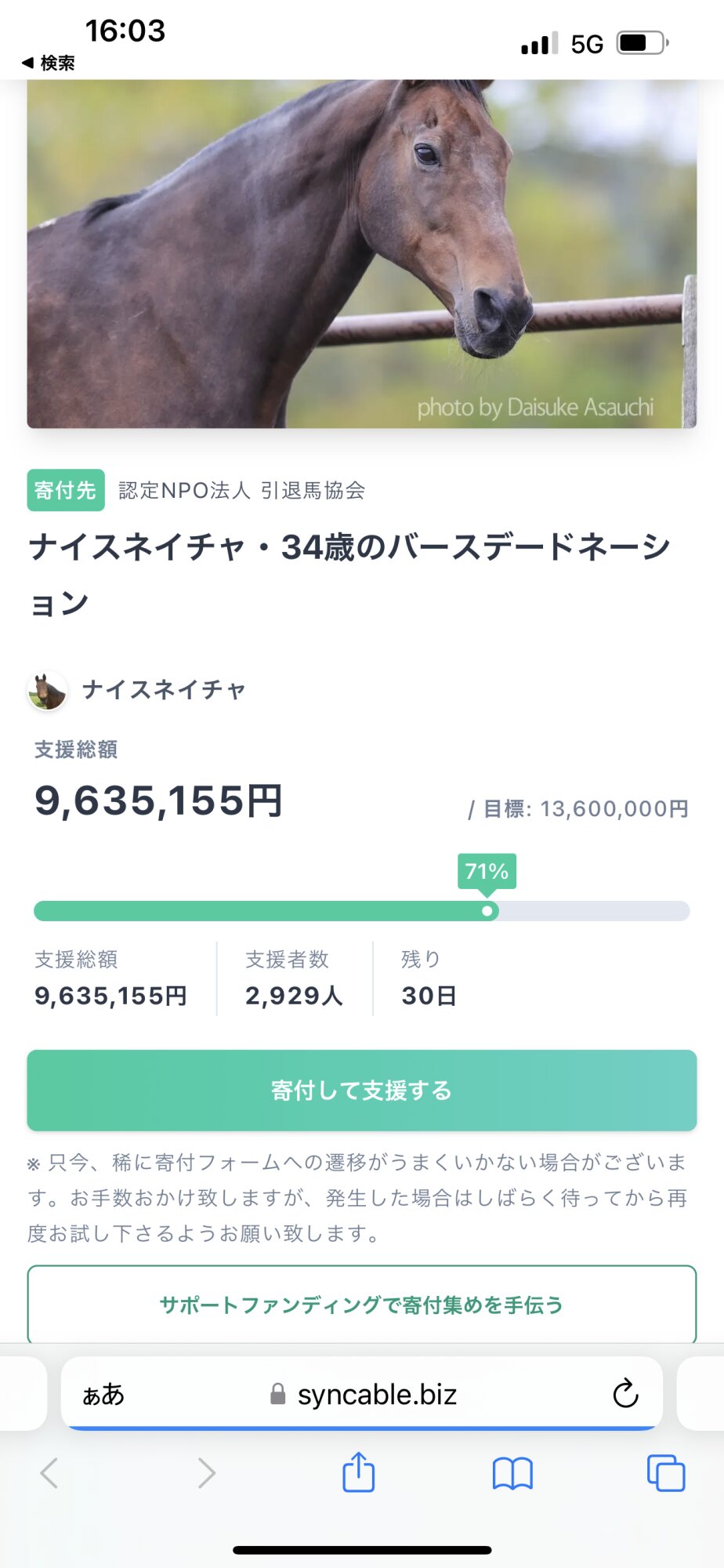The height and width of the screenshot is (1568, 724).
Task: Click the 71% progress bar marker
Action: click(487, 911)
